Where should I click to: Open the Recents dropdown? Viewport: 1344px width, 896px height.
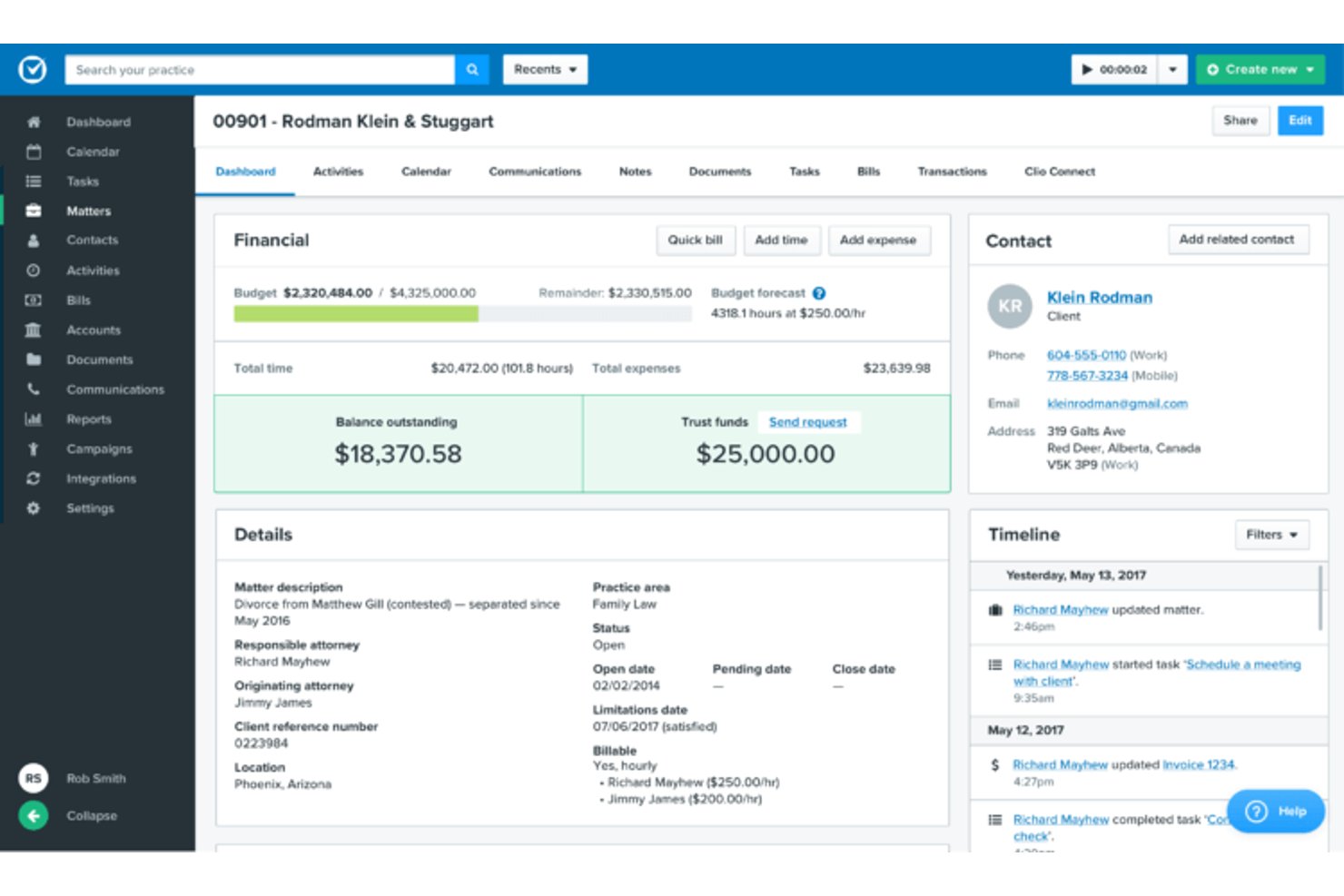point(545,69)
